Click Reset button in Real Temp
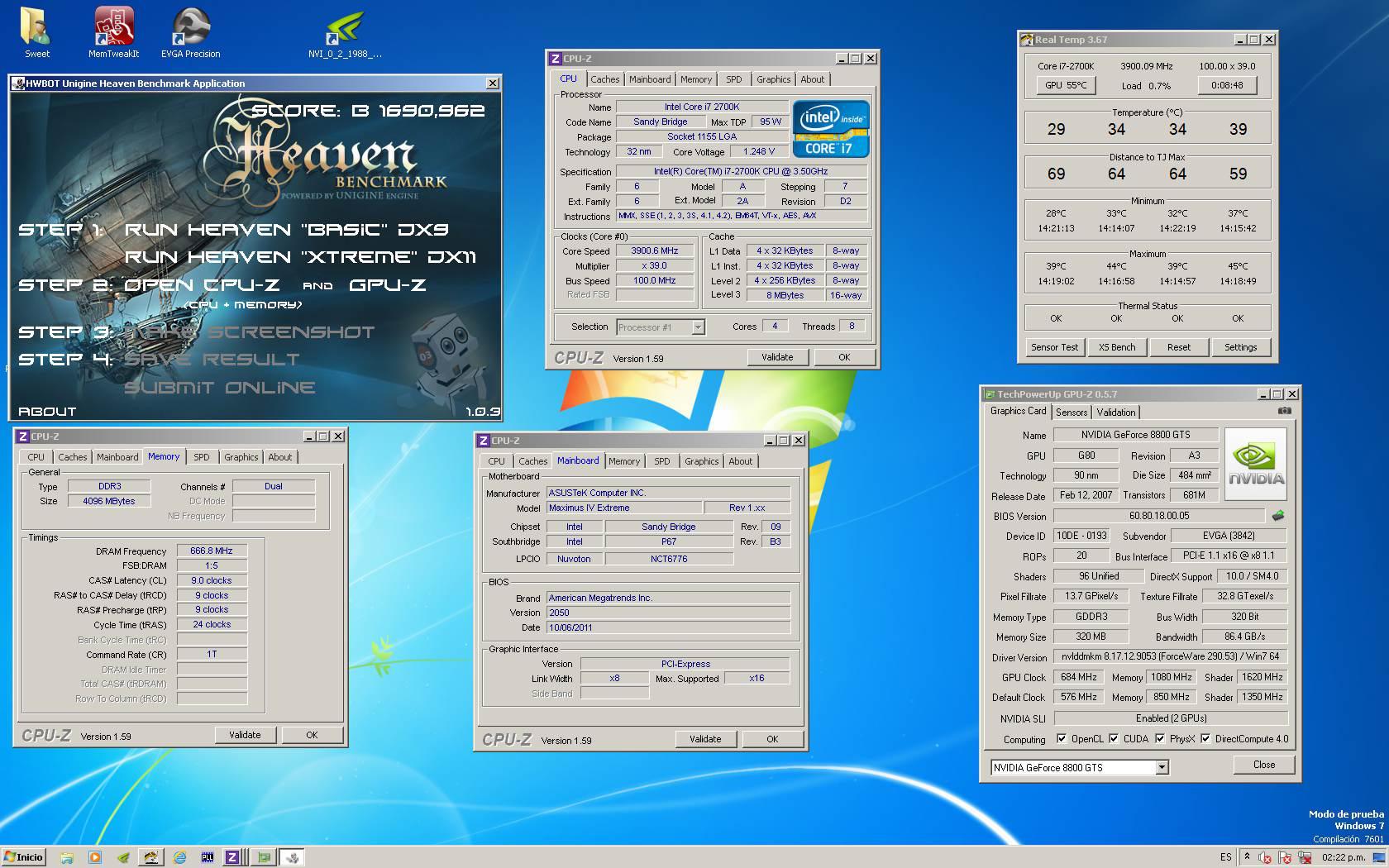 1179,347
